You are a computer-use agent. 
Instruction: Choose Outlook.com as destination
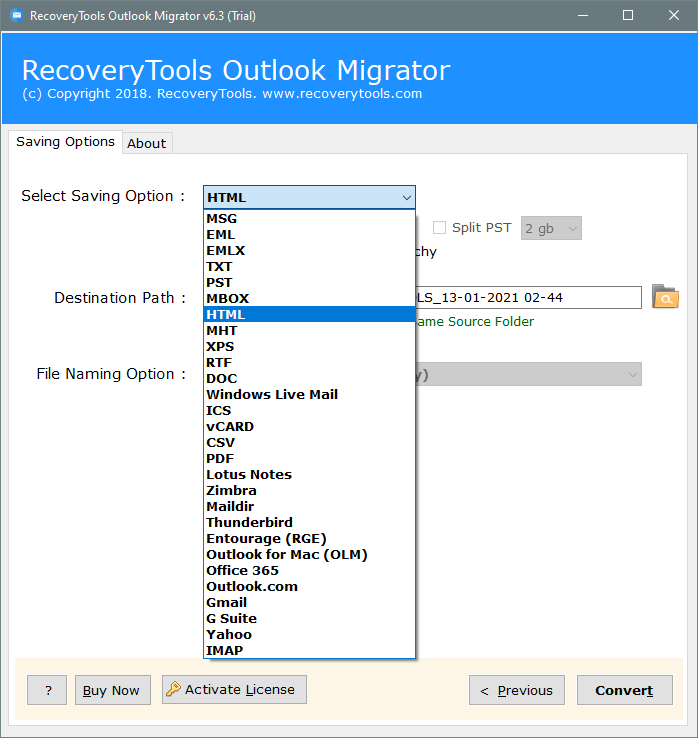click(x=309, y=586)
